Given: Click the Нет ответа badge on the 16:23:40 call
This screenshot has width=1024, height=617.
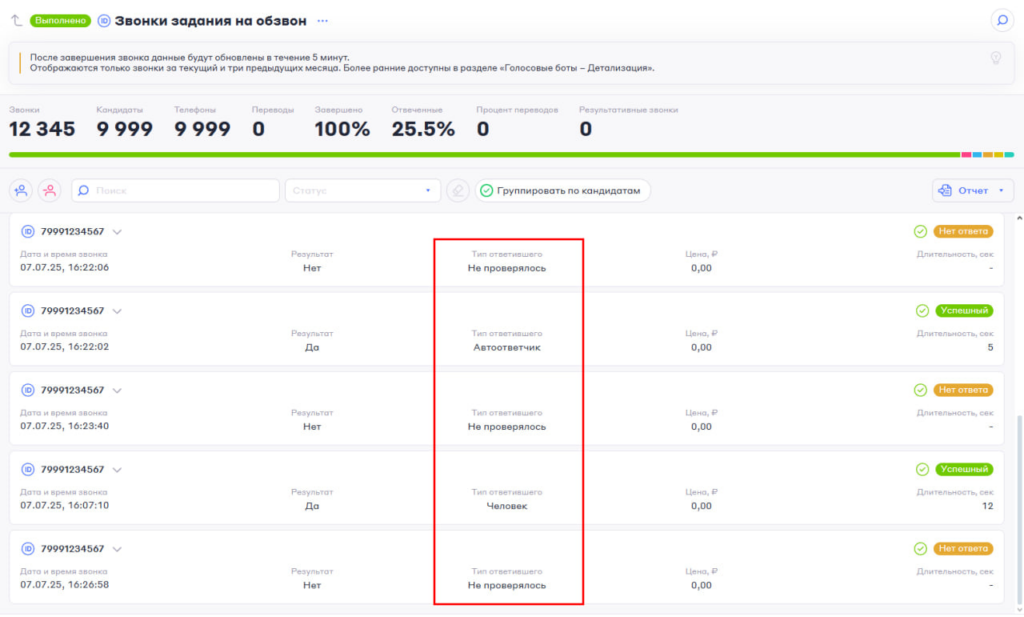Looking at the screenshot, I should 964,390.
